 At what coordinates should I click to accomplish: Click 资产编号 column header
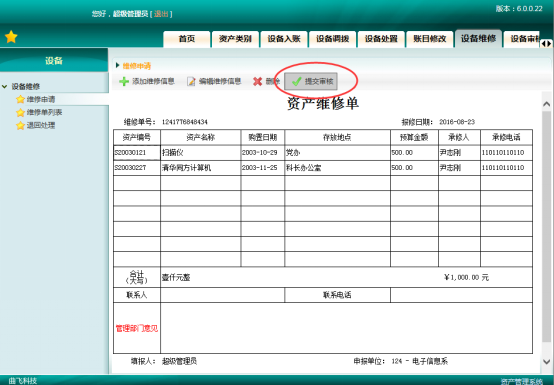(x=137, y=137)
